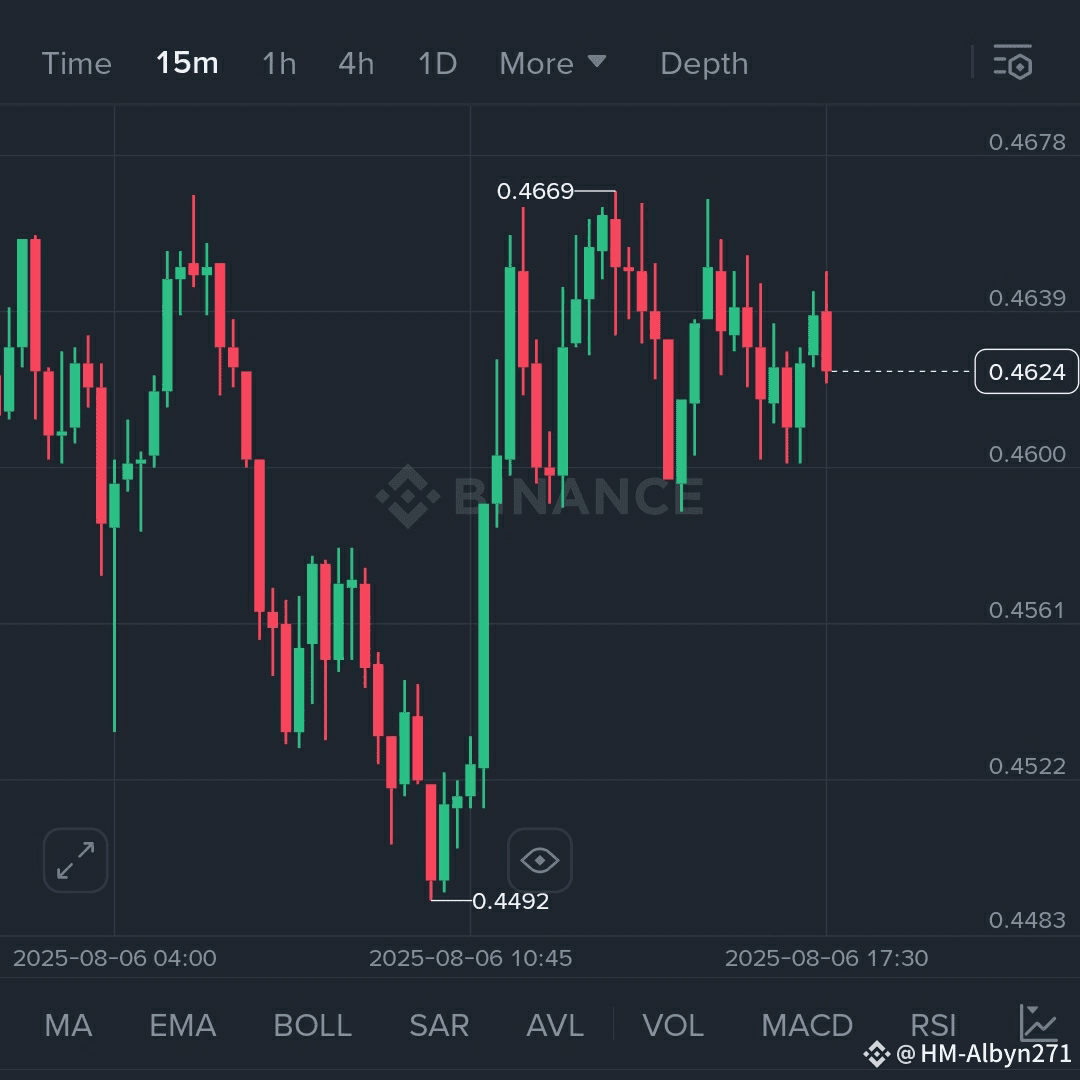Switch to the 1D timeframe
This screenshot has height=1080, width=1080.
437,63
